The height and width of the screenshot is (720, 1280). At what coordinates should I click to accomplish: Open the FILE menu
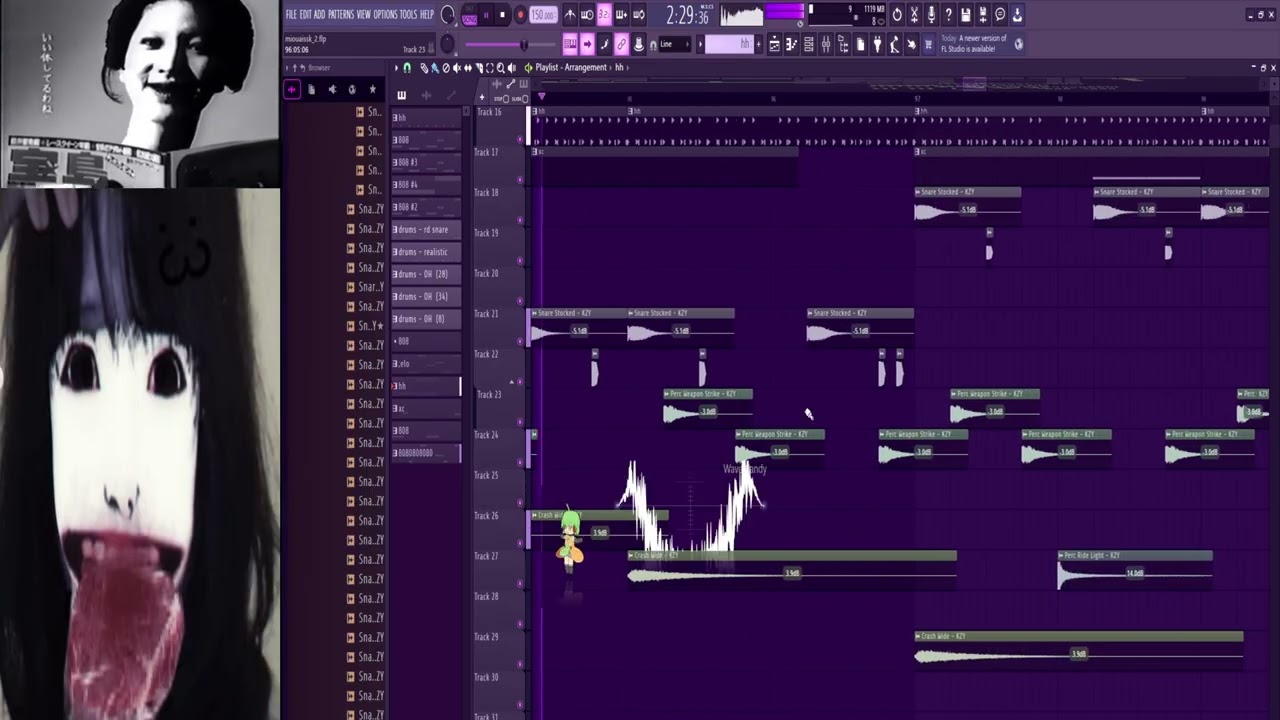tap(291, 14)
